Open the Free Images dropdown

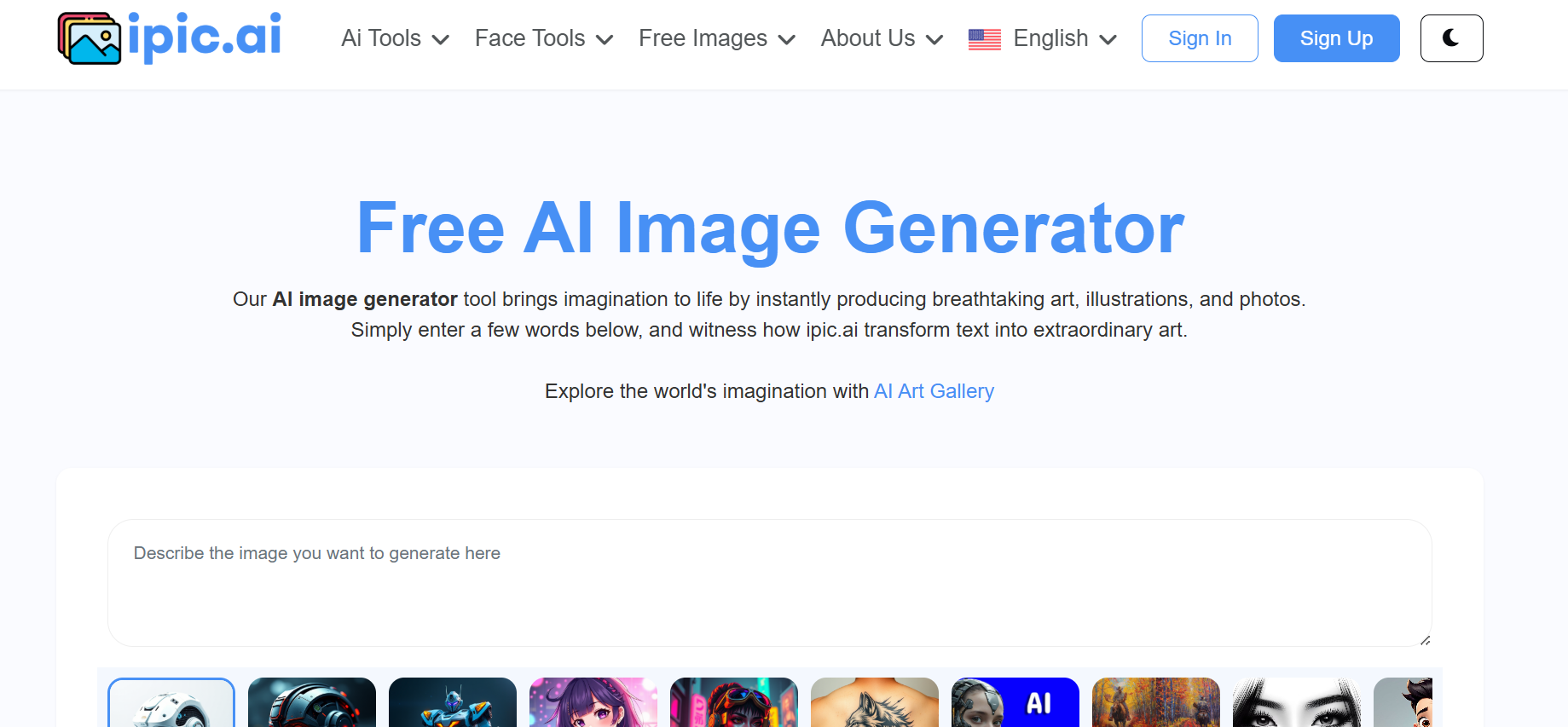click(x=717, y=38)
